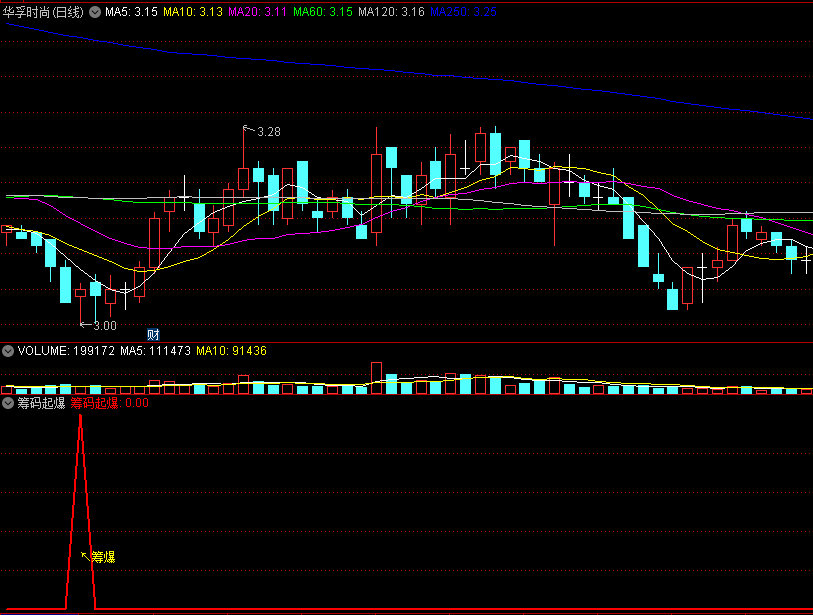Click the red 筹码起爆: 0.00 value
The height and width of the screenshot is (615, 813).
(x=109, y=403)
